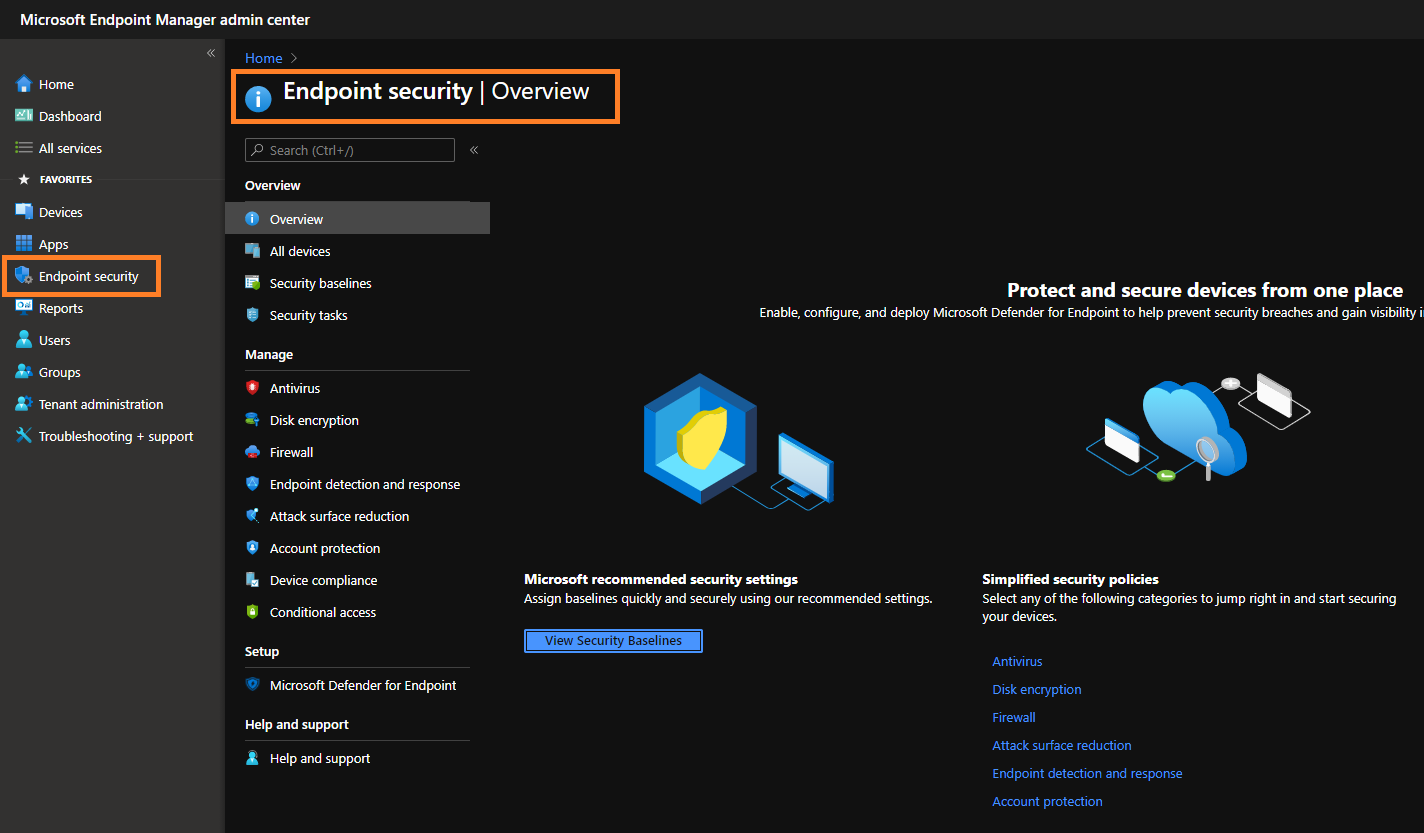Open Home in the left navigation
The image size is (1424, 833).
56,84
